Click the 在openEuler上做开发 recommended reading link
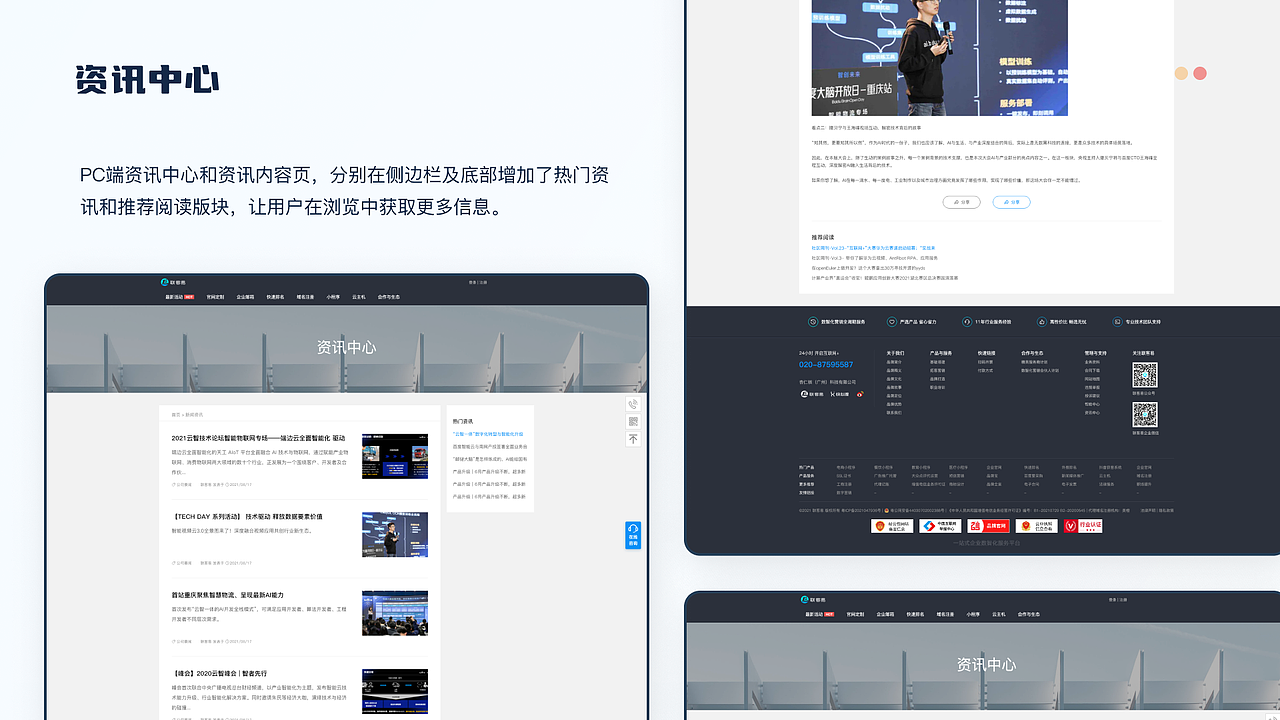Viewport: 1280px width, 720px height. 868,268
